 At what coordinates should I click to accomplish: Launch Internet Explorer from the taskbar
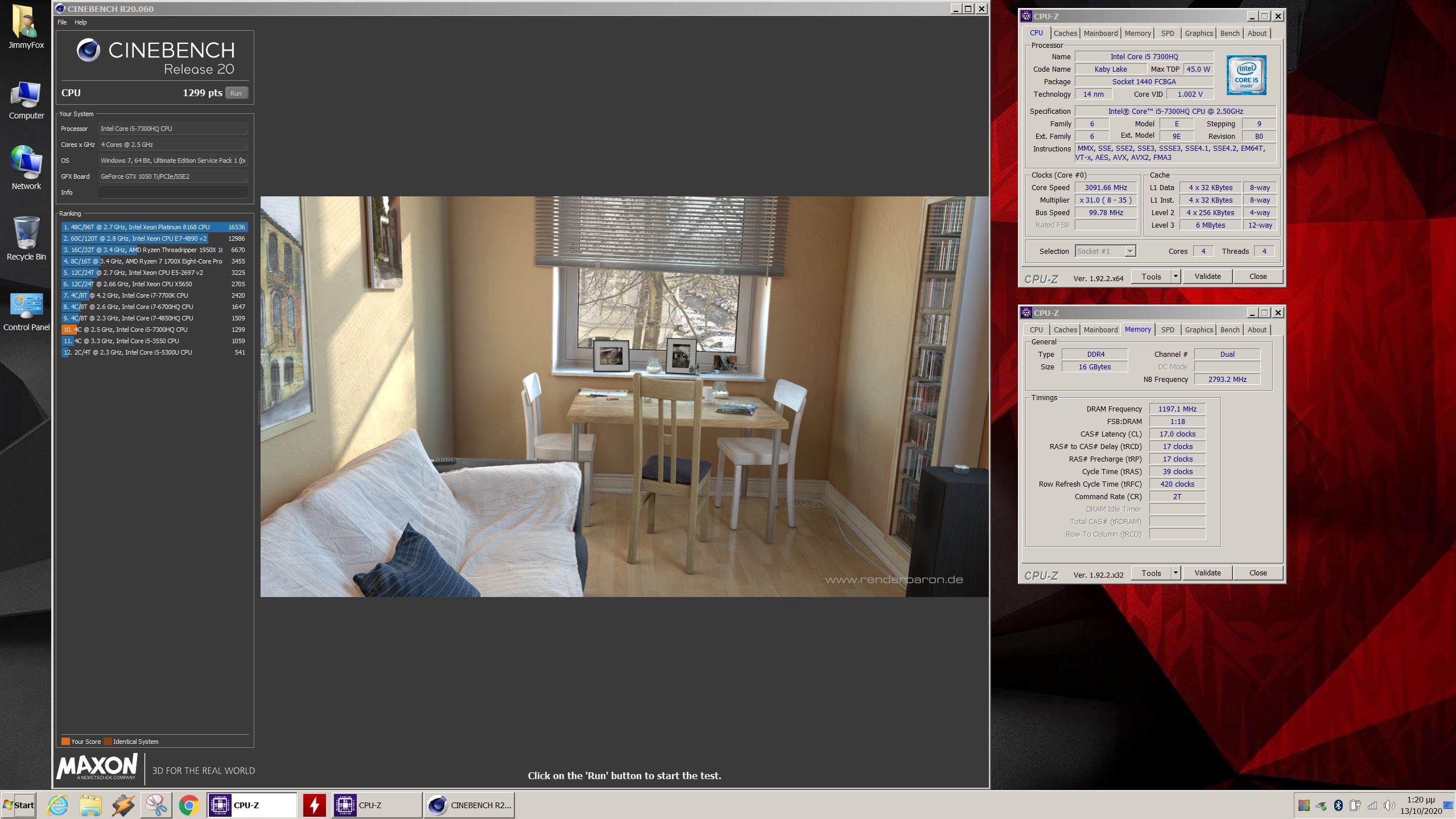[58, 805]
